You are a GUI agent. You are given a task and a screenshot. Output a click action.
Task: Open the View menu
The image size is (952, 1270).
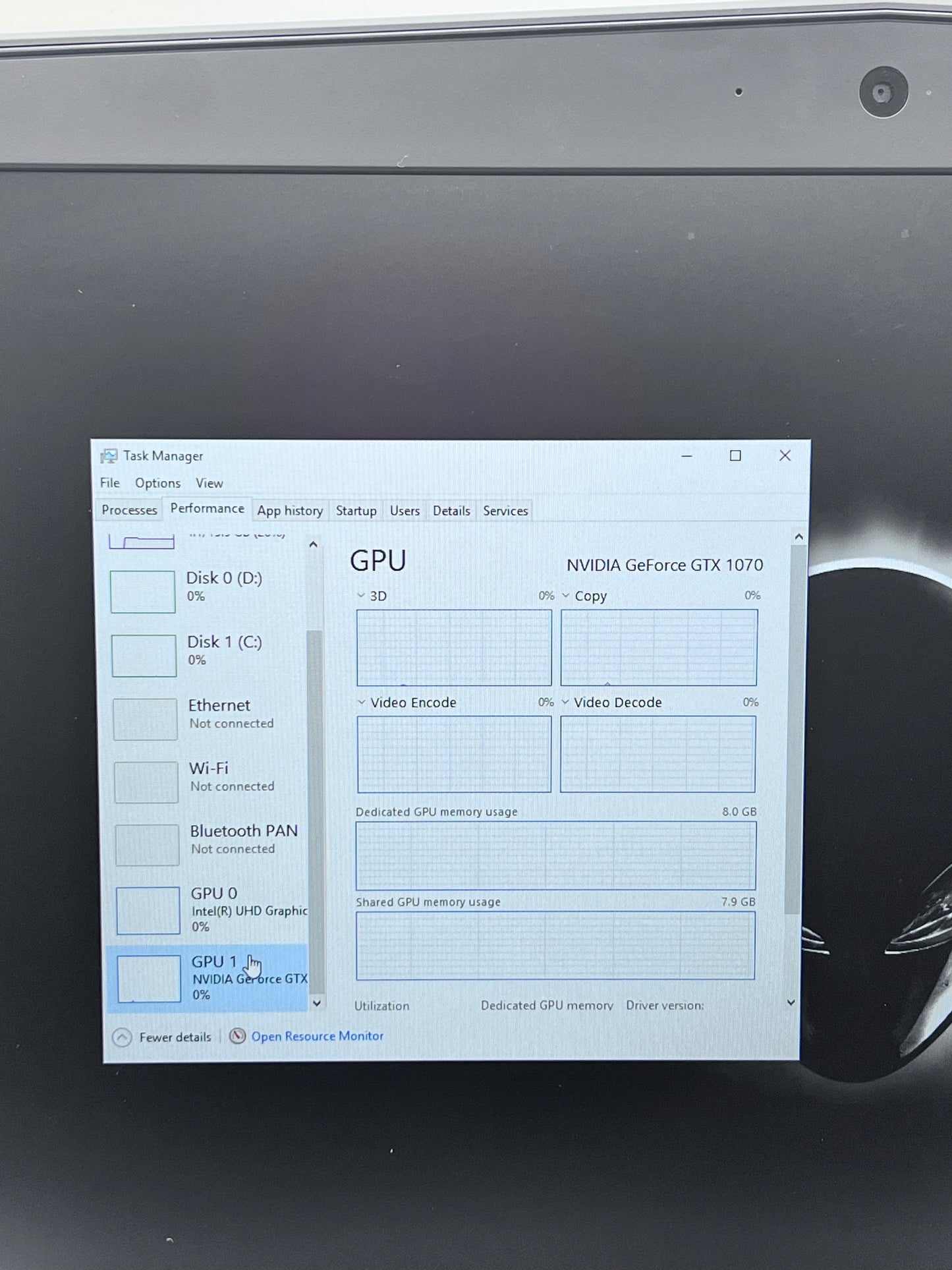tap(210, 484)
